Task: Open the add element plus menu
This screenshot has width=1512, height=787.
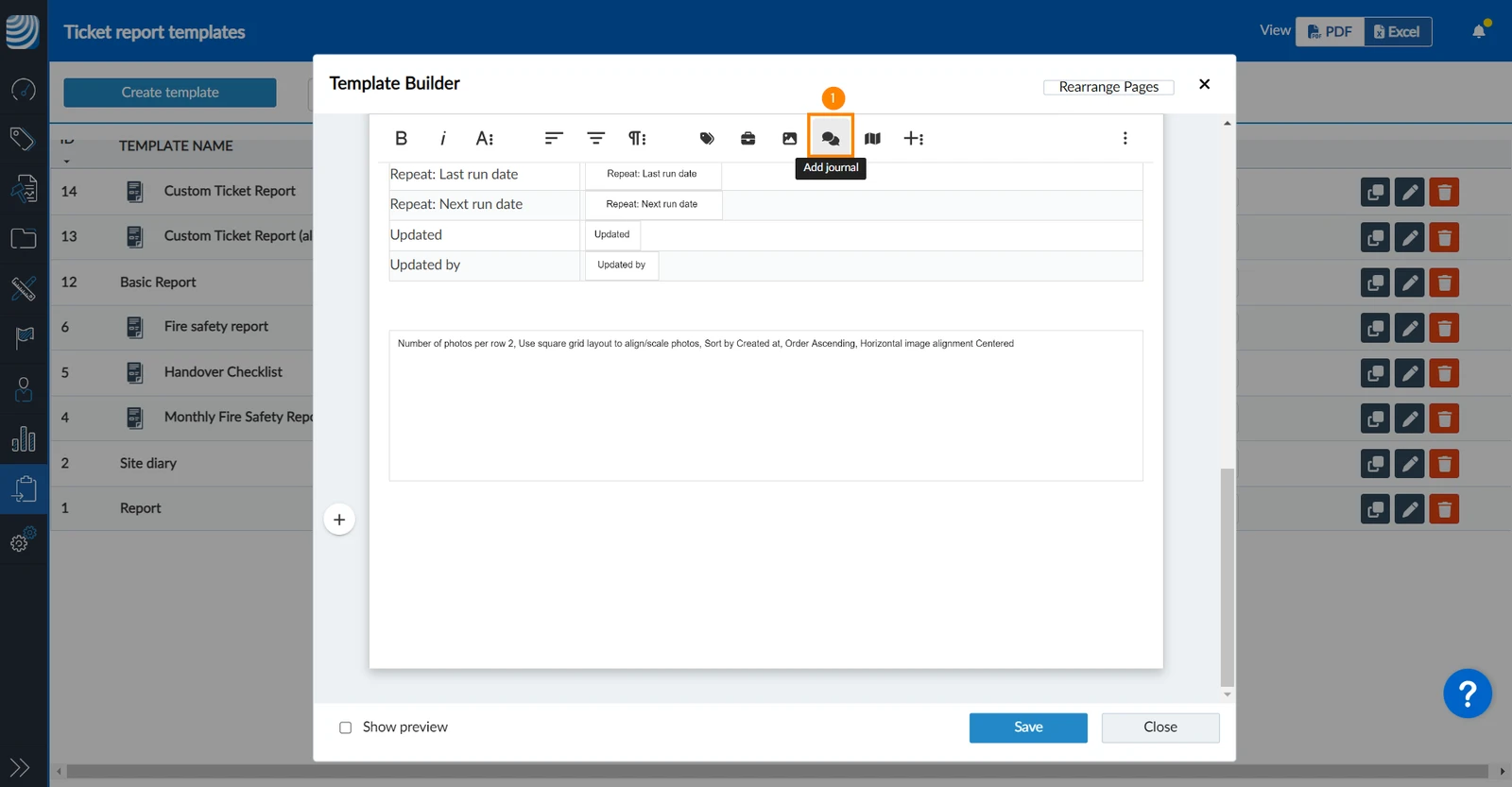Action: point(913,138)
